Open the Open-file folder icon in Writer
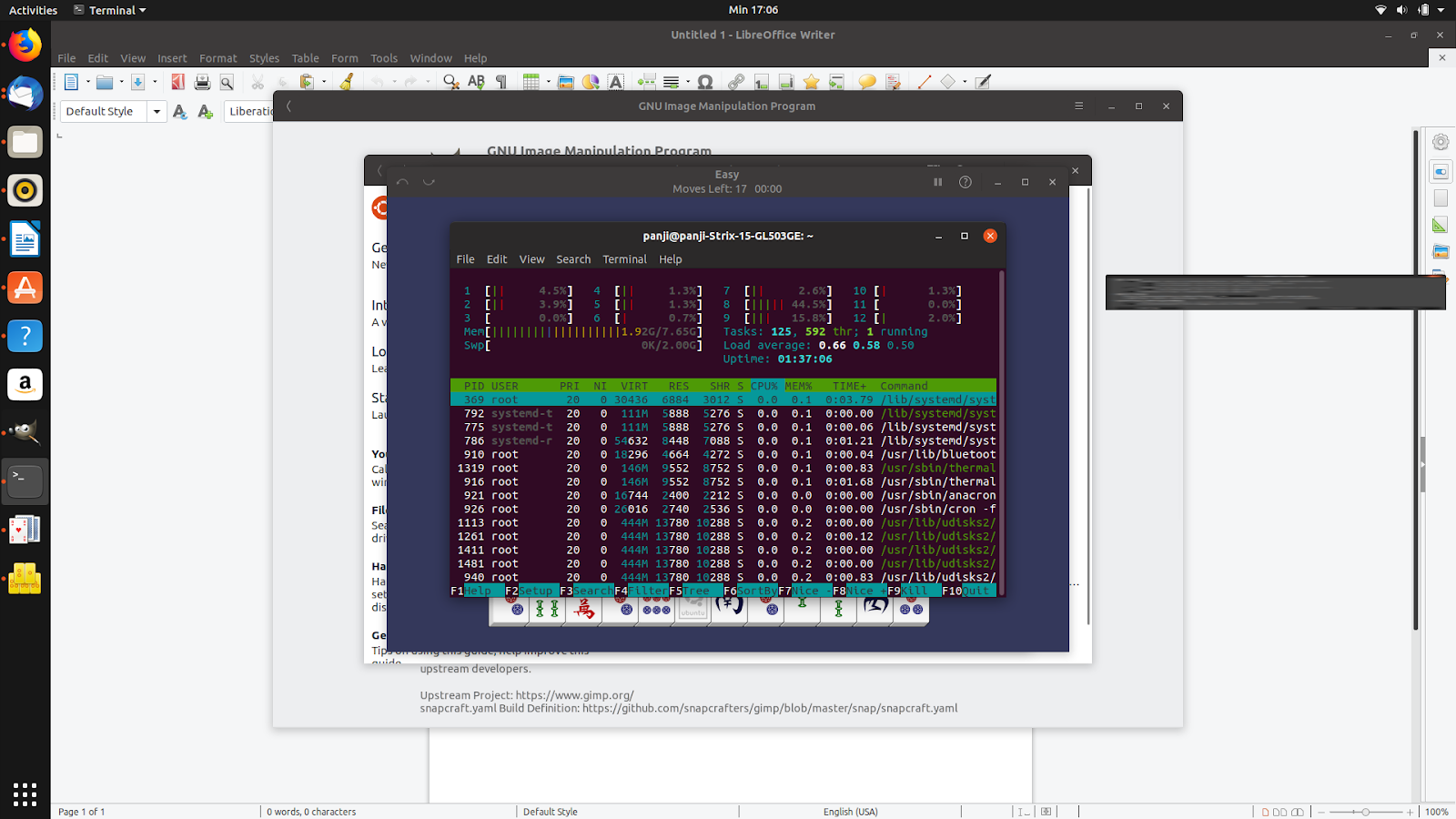Viewport: 1456px width, 819px height. (105, 82)
